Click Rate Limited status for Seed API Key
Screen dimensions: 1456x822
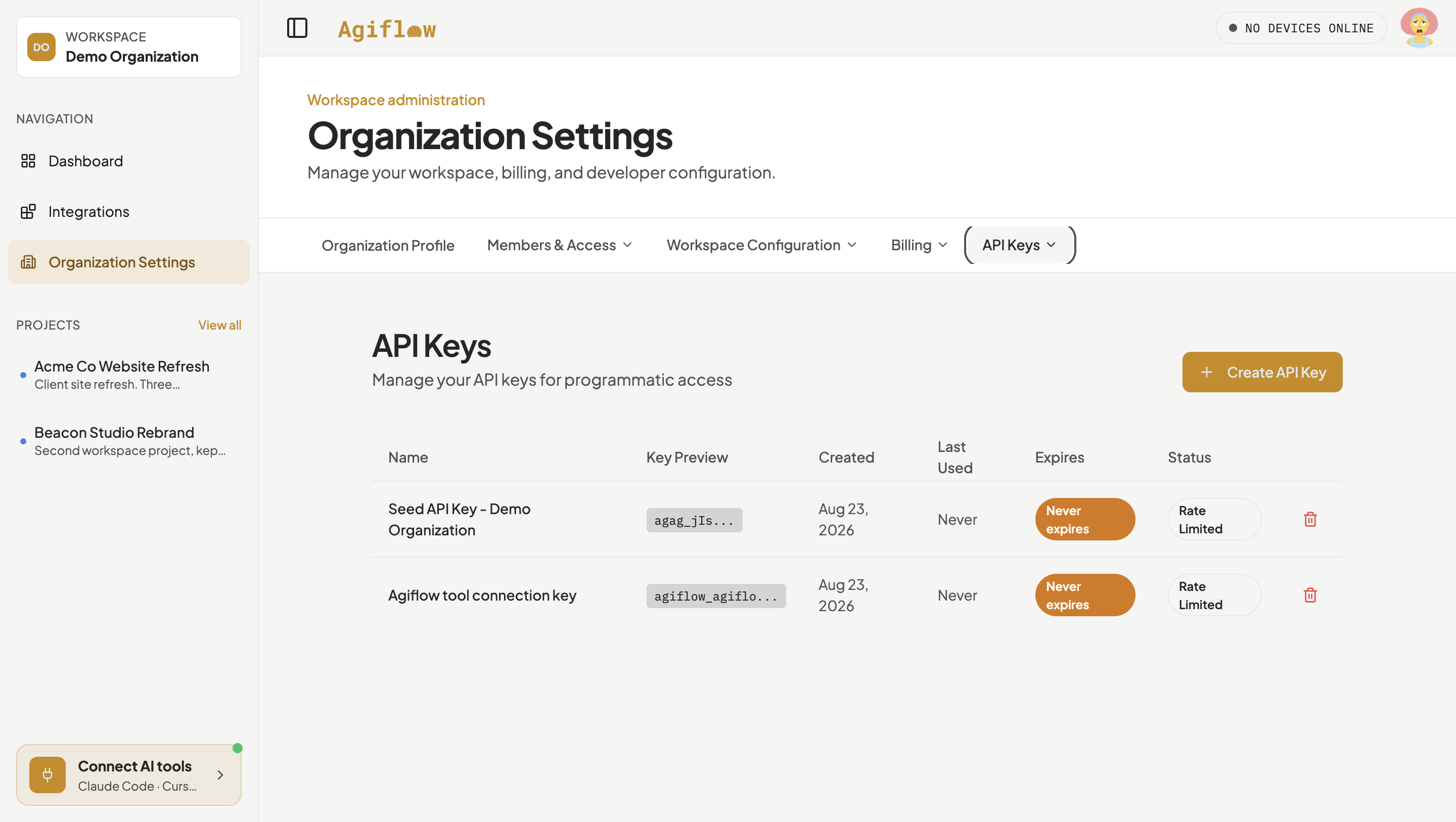pos(1214,519)
